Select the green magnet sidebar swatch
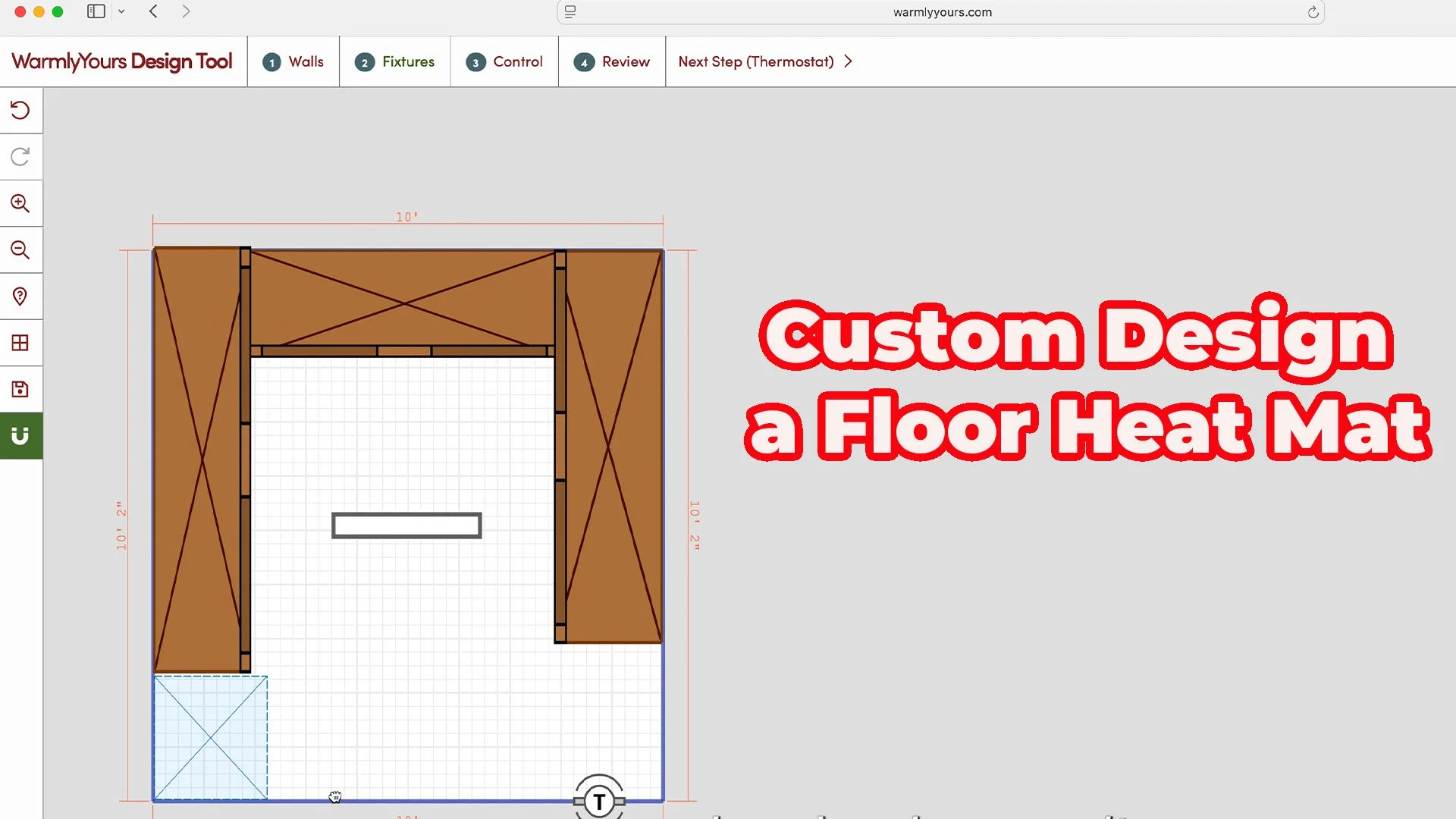The width and height of the screenshot is (1456, 819). tap(20, 435)
